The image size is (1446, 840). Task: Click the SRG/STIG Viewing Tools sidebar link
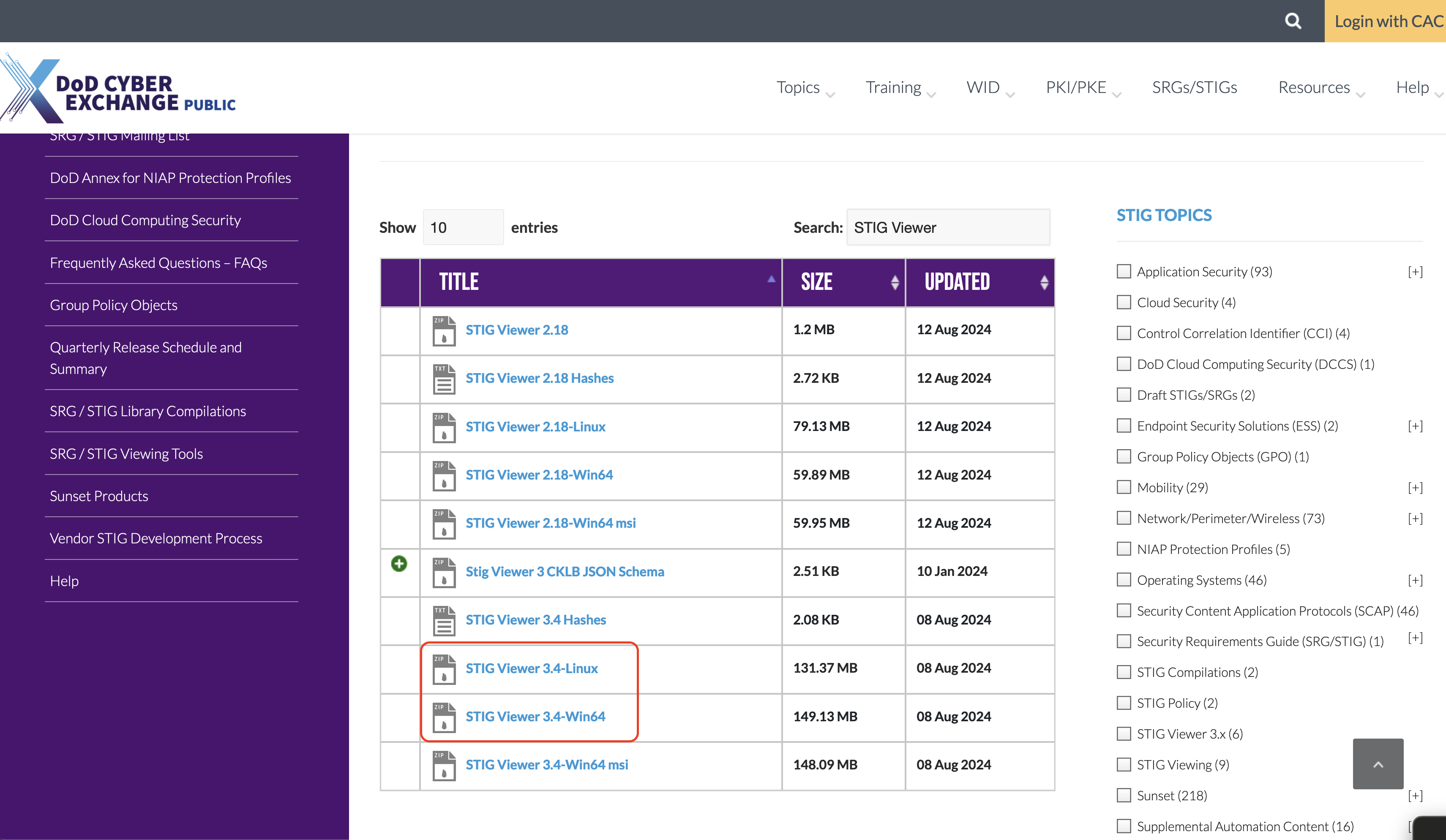click(126, 453)
